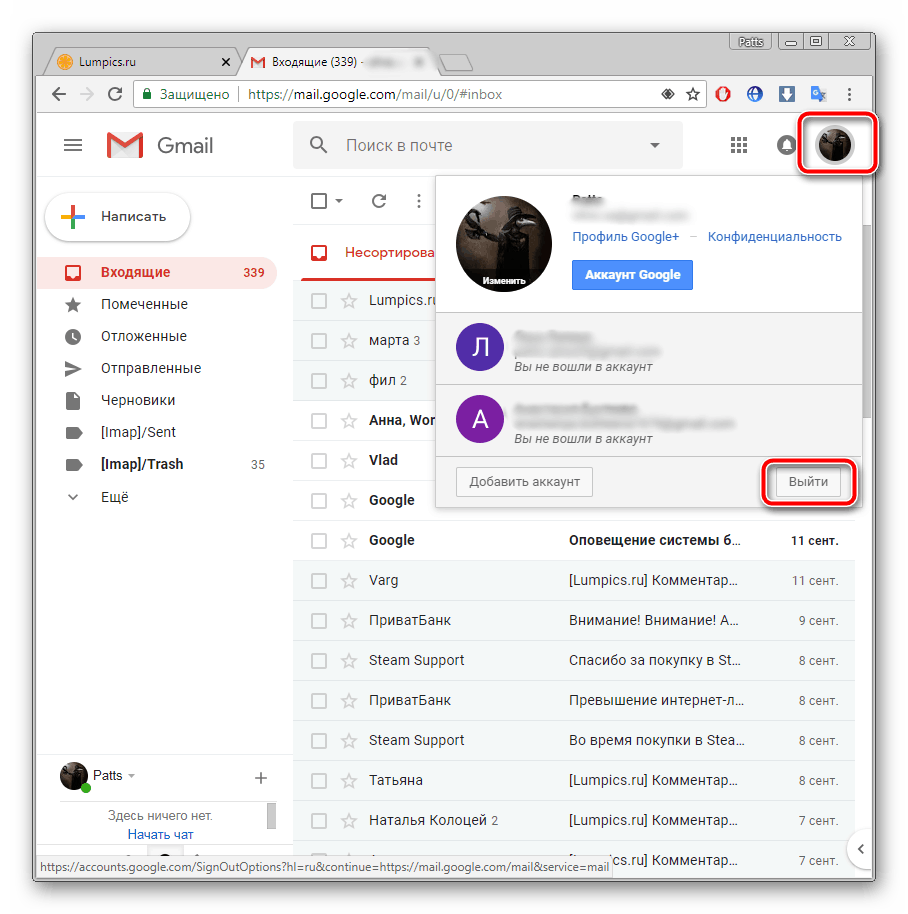The height and width of the screenshot is (914, 908).
Task: Open Patts chat status dropdown
Action: (x=132, y=776)
